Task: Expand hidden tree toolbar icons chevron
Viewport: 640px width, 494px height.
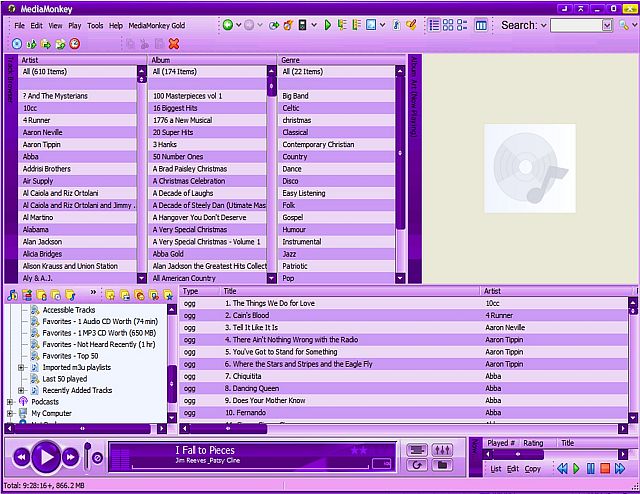Action: (93, 292)
